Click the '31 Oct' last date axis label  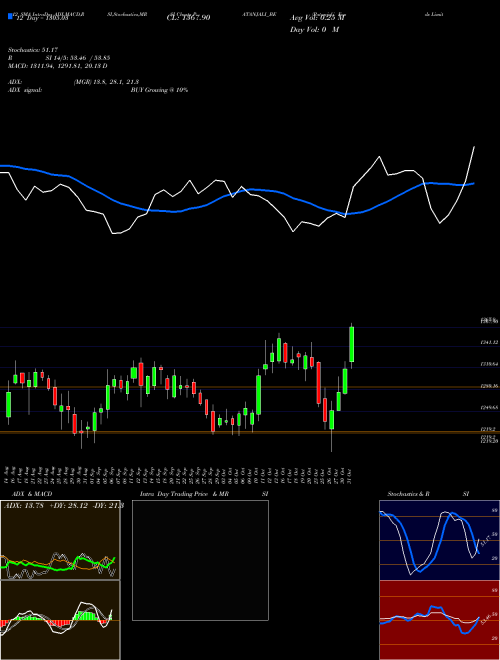351,474
